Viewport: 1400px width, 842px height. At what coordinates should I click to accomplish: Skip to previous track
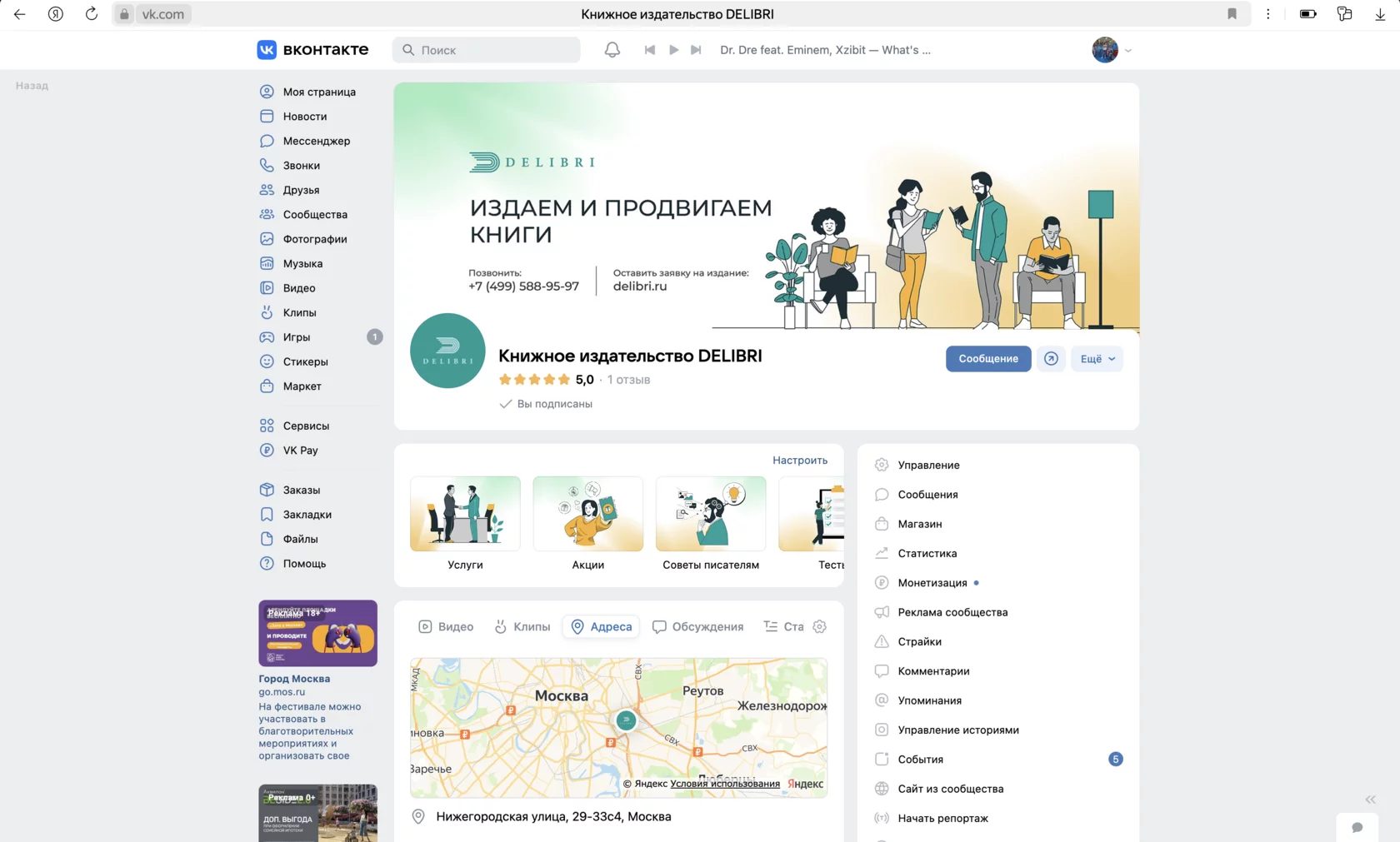[650, 50]
